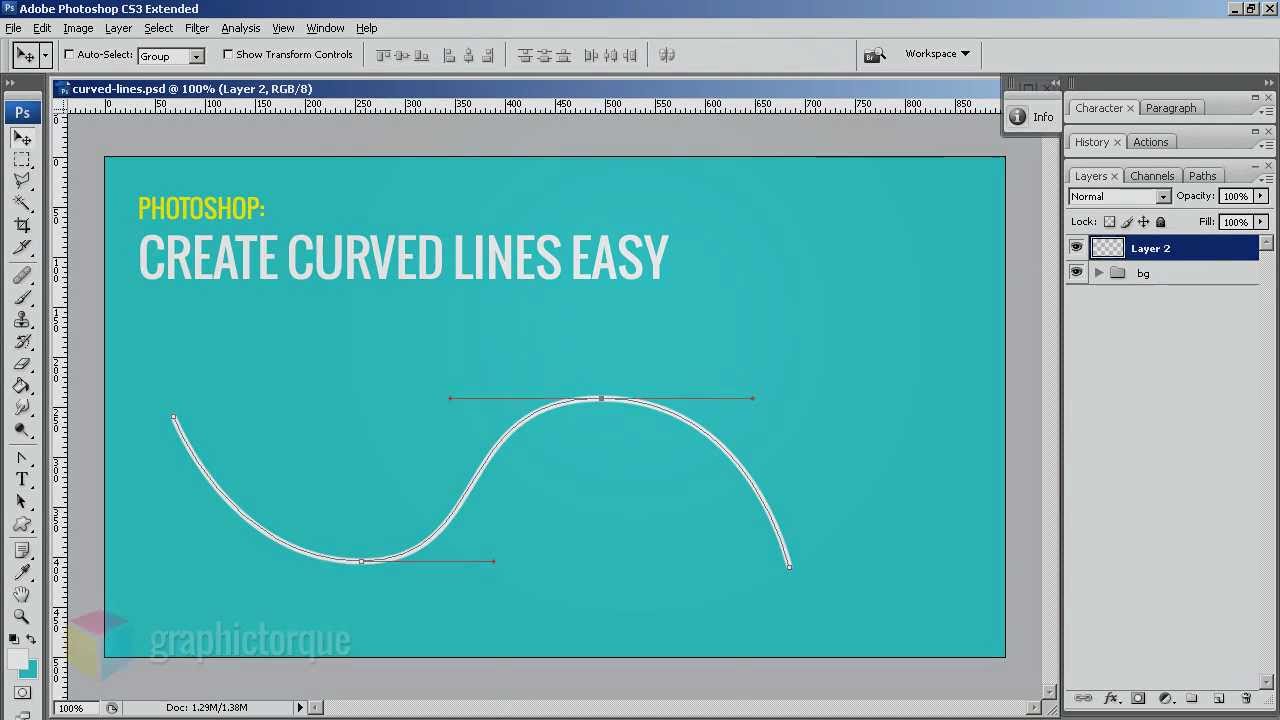The image size is (1280, 720).
Task: Select the Crop tool
Action: 22,225
